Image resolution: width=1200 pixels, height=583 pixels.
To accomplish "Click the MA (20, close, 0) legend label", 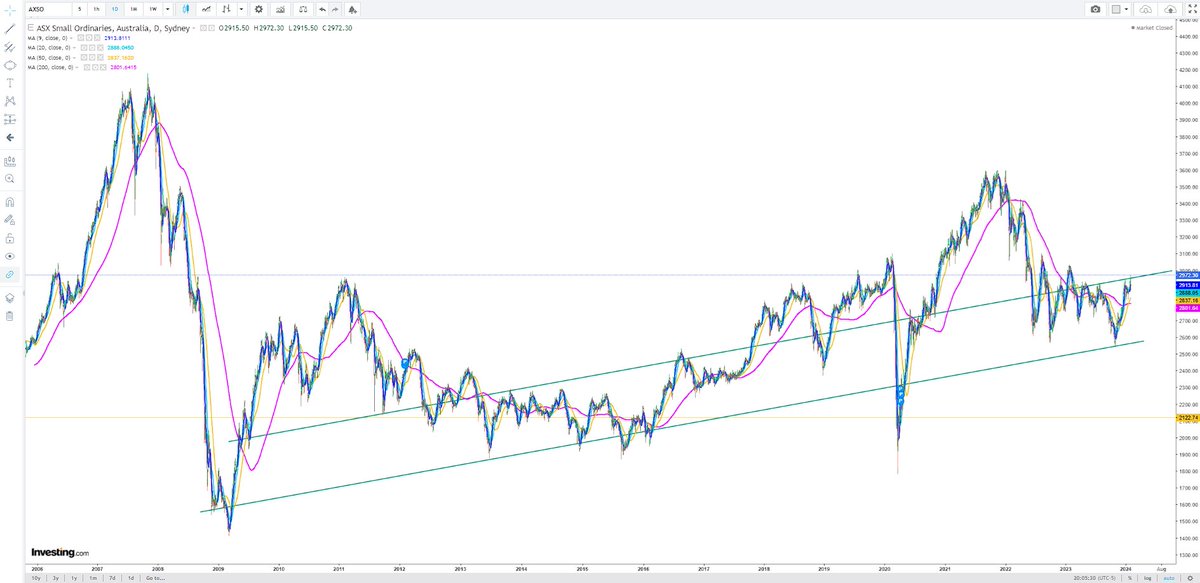I will [x=49, y=47].
